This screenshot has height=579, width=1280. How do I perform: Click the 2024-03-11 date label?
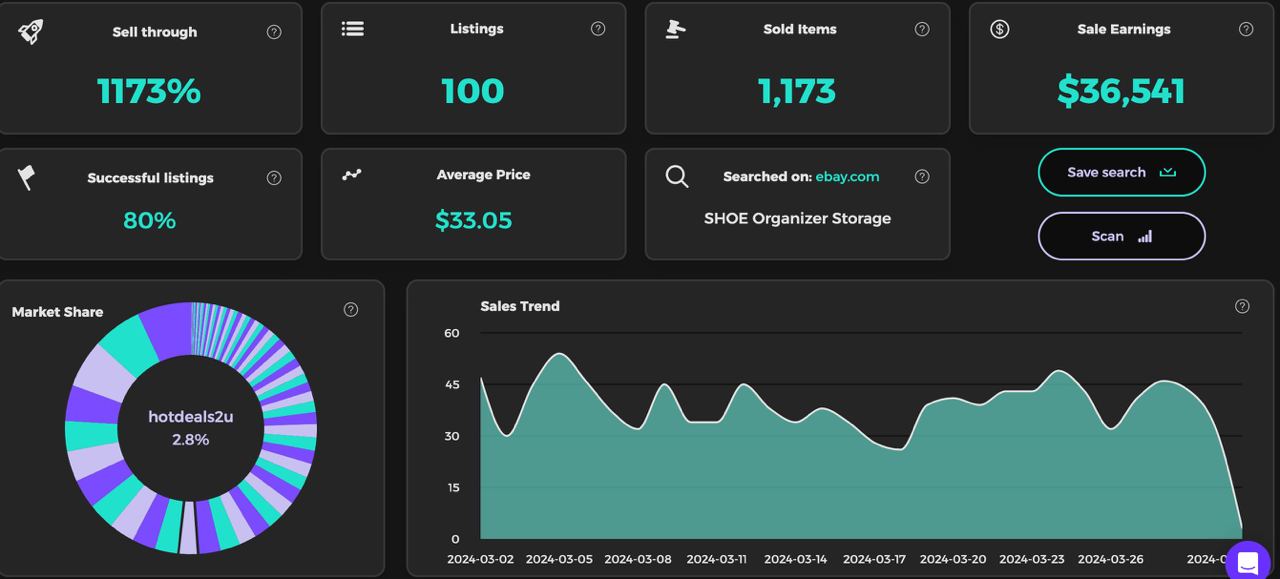pos(717,560)
